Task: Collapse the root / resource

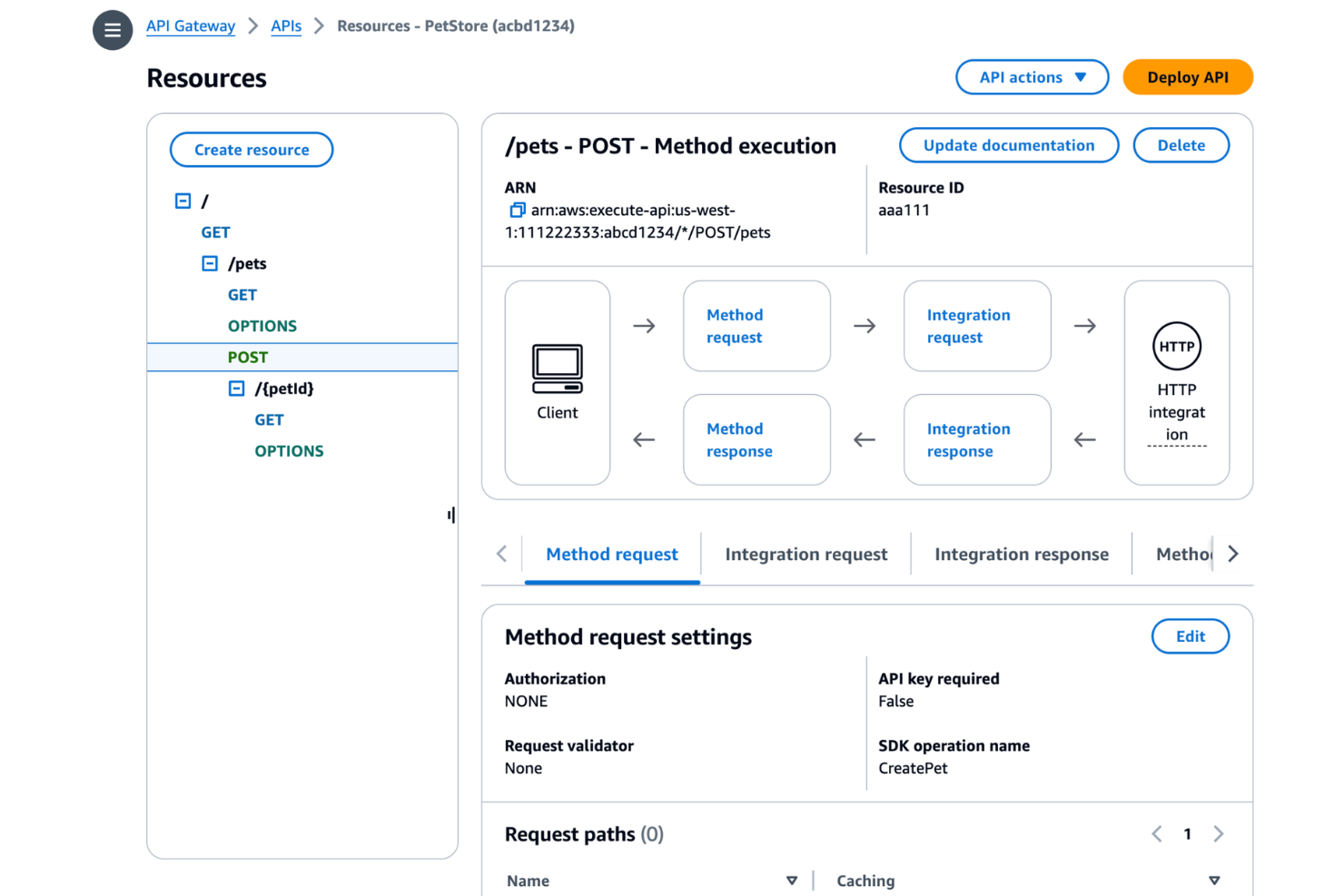Action: pyautogui.click(x=183, y=201)
